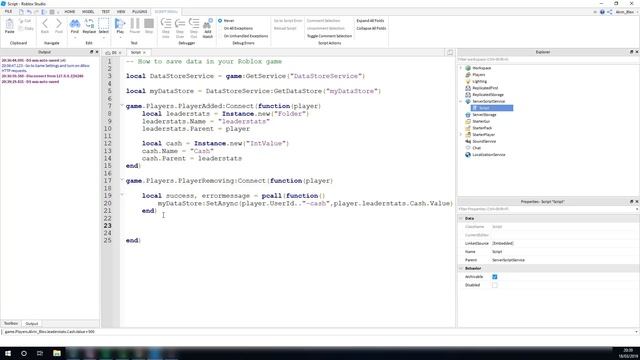This screenshot has height=360, width=640.
Task: Select ServerStorage in Explorer
Action: 484,115
